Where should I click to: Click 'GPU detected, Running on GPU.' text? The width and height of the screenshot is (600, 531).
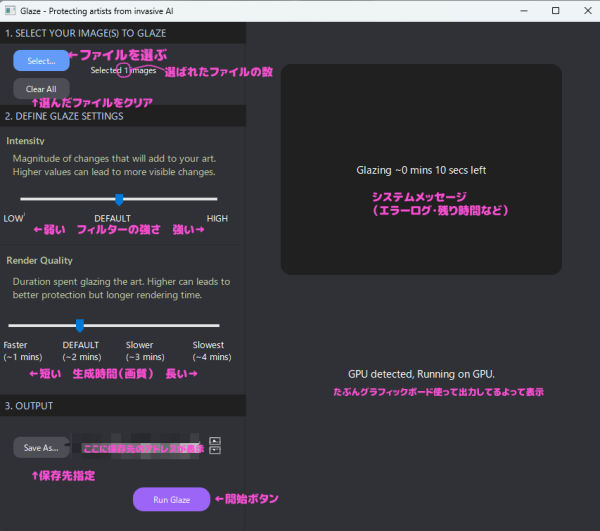[421, 374]
